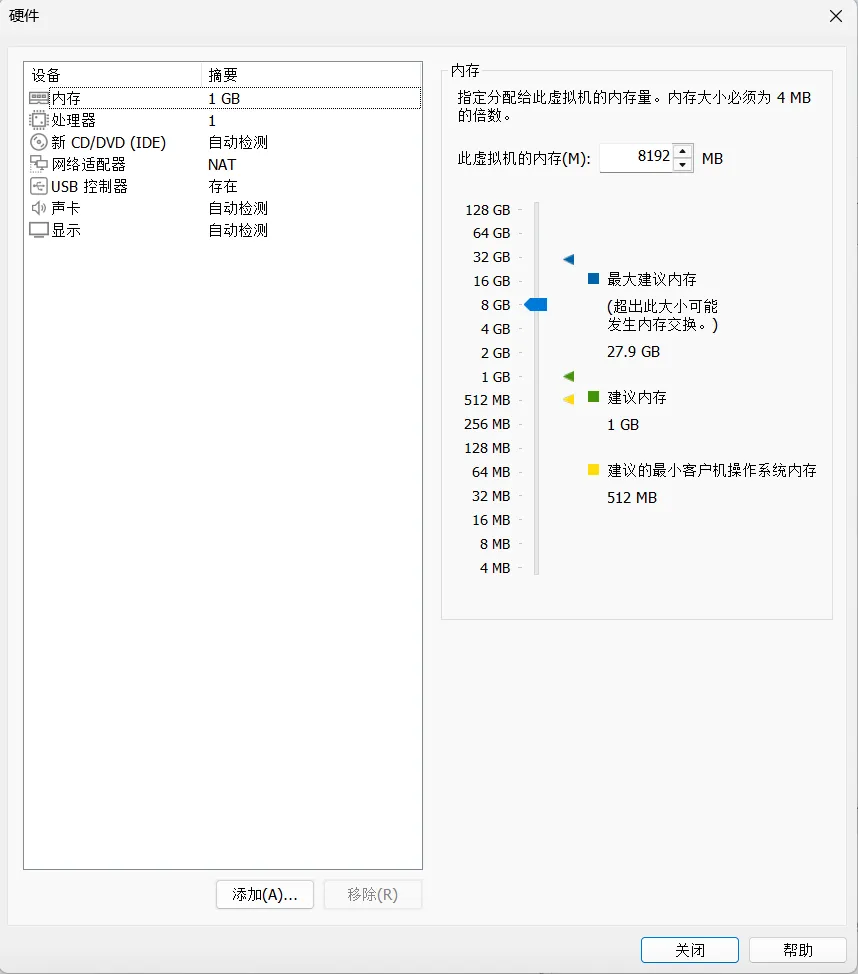Viewport: 858px width, 974px height.
Task: Select 新 CD/DVD (IDE) device row
Action: 222,142
